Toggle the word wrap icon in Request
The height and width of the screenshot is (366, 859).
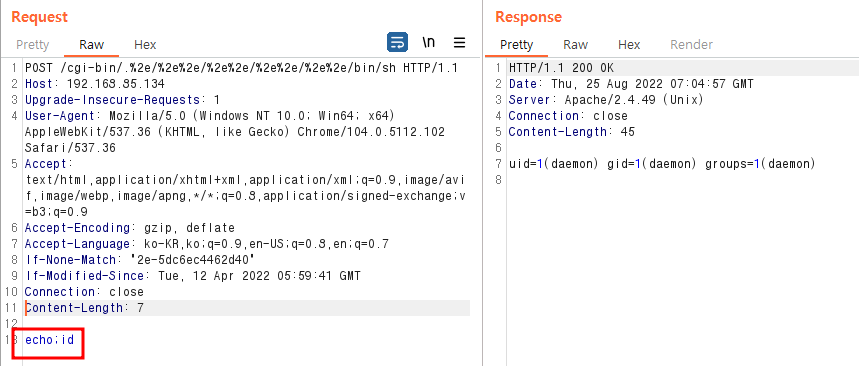(x=397, y=42)
